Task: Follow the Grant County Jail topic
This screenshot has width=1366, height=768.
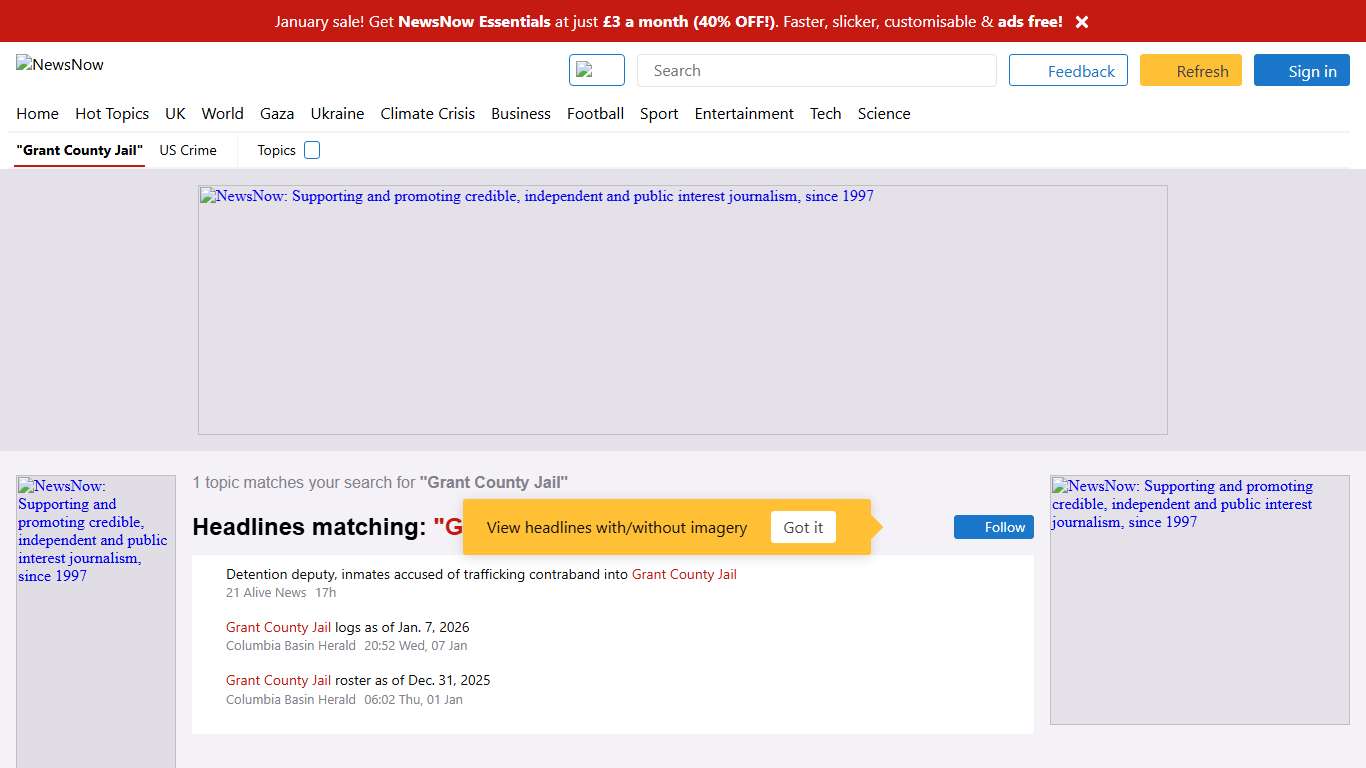Action: click(993, 527)
